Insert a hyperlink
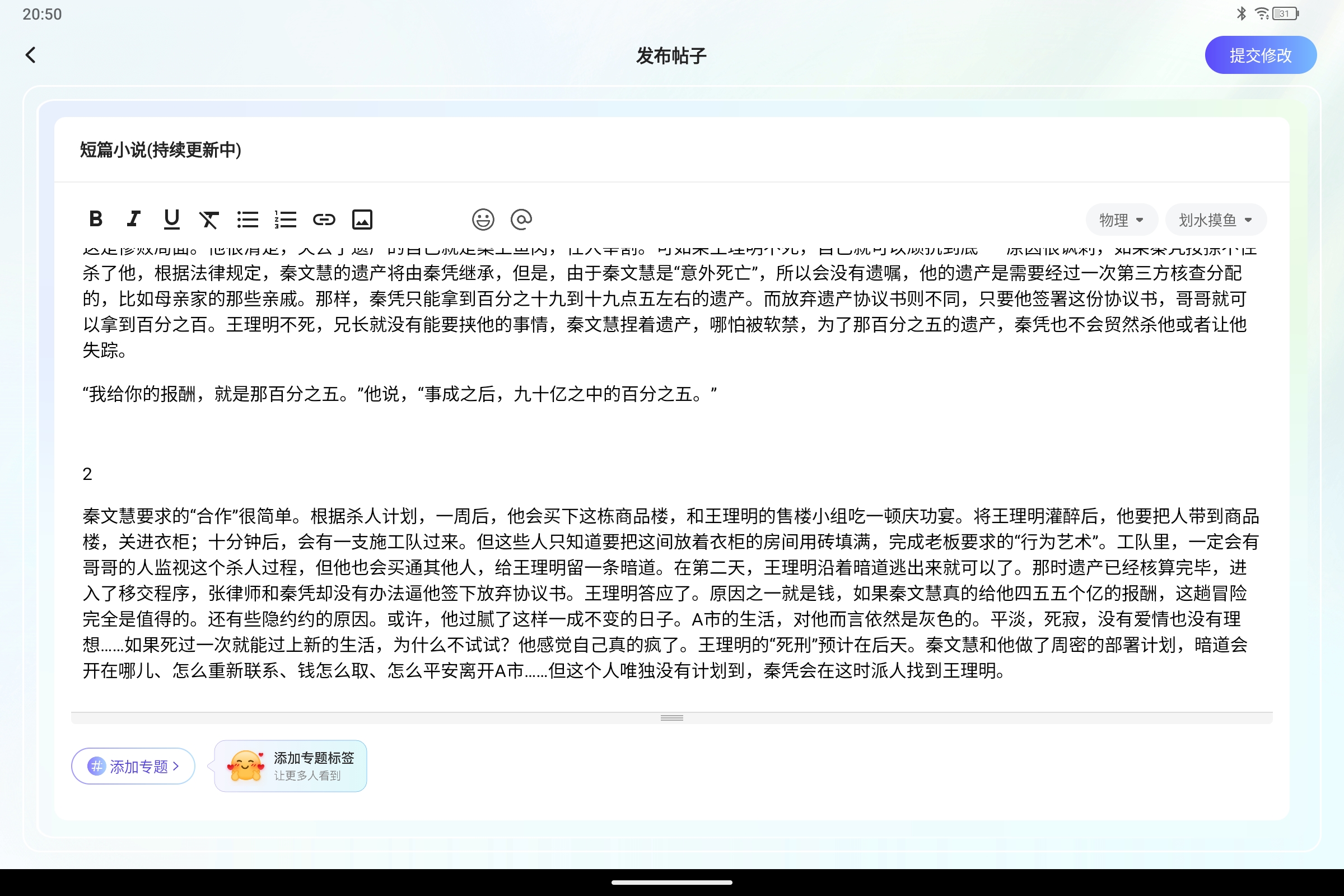The width and height of the screenshot is (1344, 896). (x=324, y=219)
